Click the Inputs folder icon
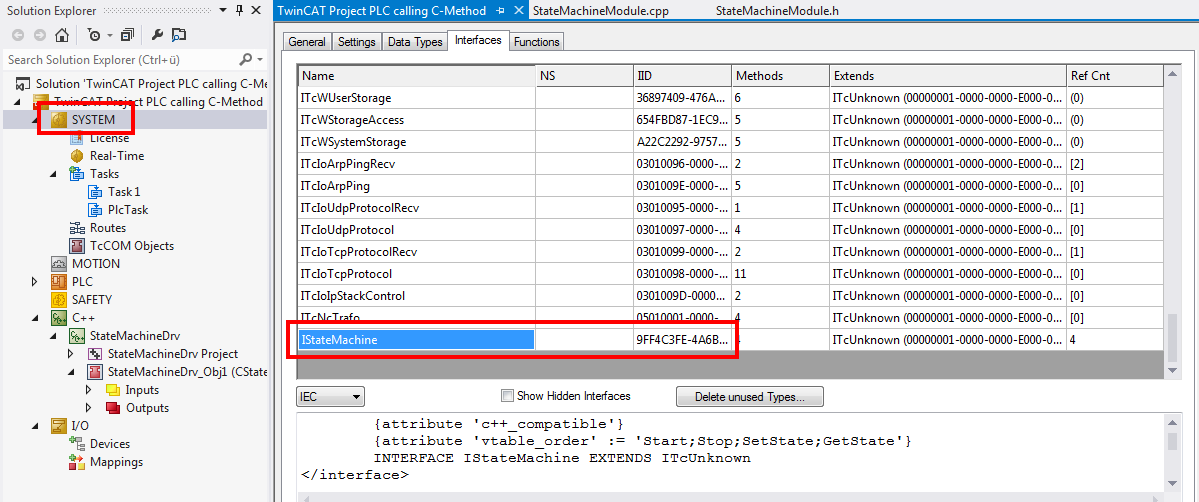This screenshot has width=1199, height=502. tap(113, 390)
